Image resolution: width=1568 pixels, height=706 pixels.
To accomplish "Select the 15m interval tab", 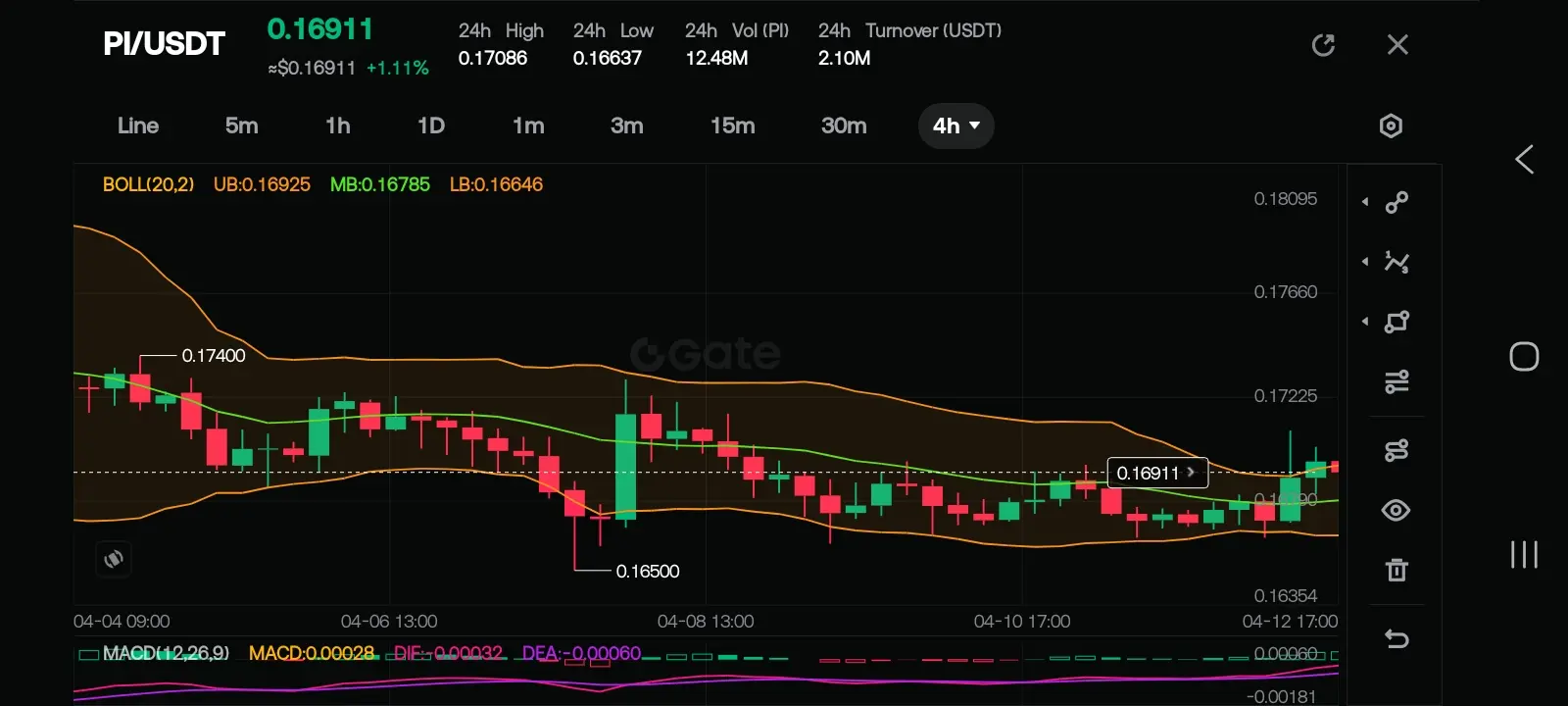I will pos(733,126).
